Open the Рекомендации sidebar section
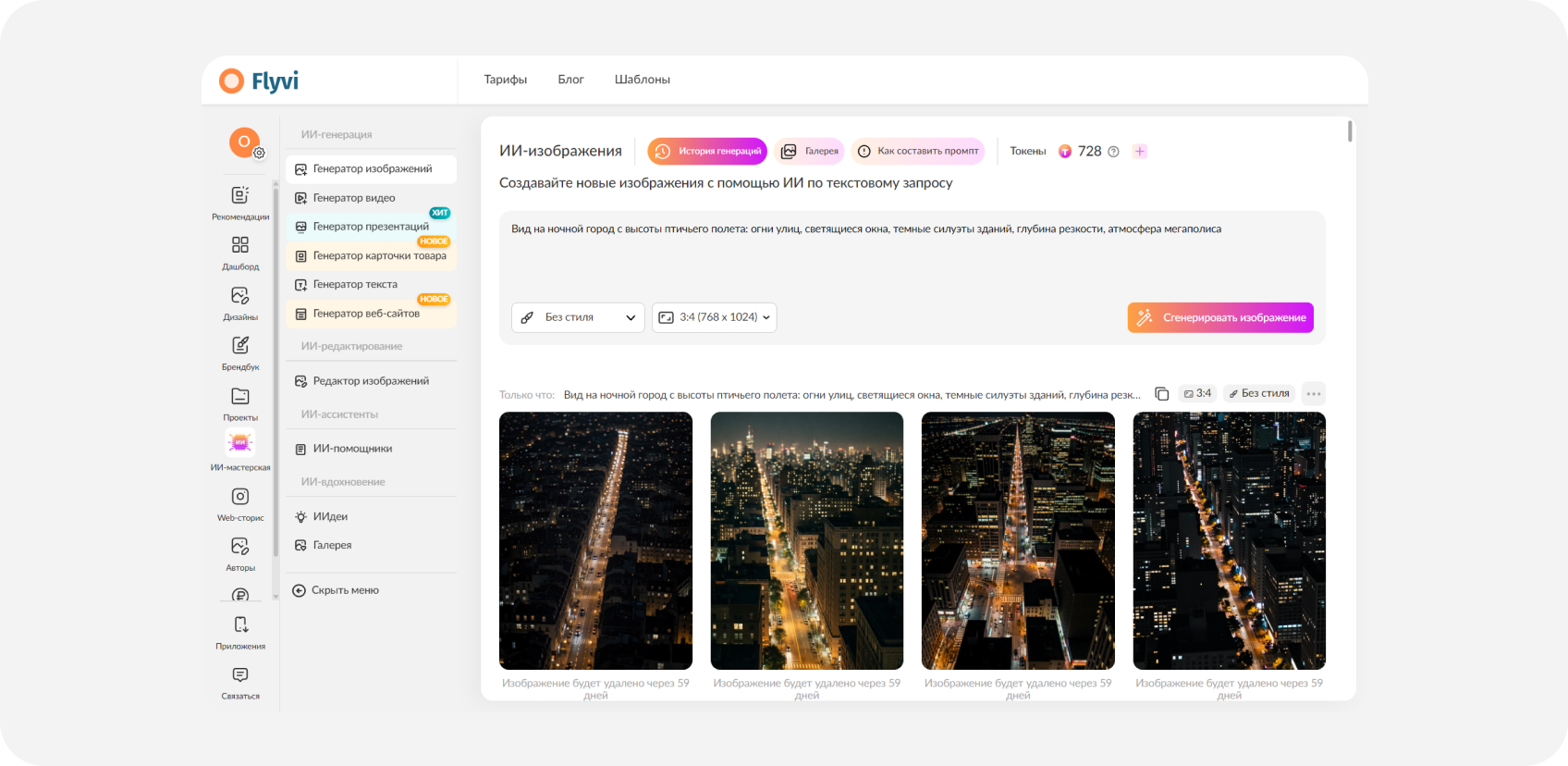The width and height of the screenshot is (1568, 766). 240,204
